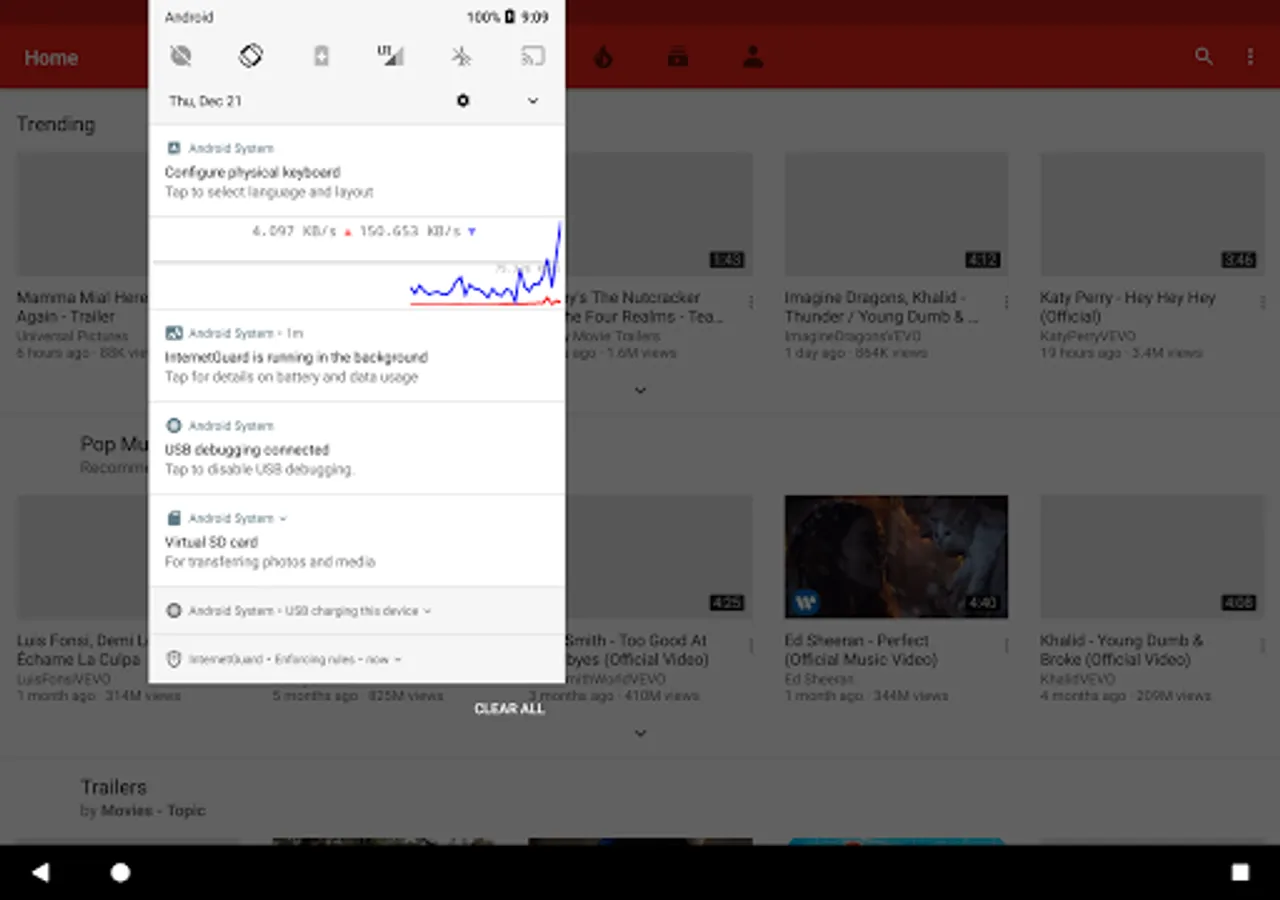The image size is (1280, 900).
Task: Tap the date Thu, Dec 21
Action: pyautogui.click(x=205, y=101)
